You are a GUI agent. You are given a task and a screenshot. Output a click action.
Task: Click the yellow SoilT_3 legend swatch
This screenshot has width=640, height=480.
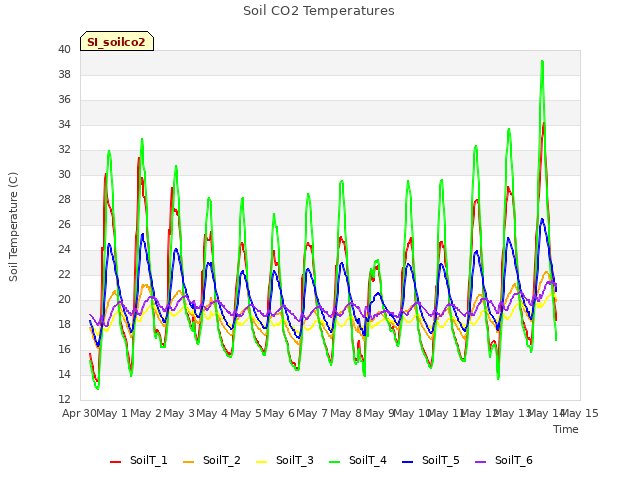(x=262, y=462)
